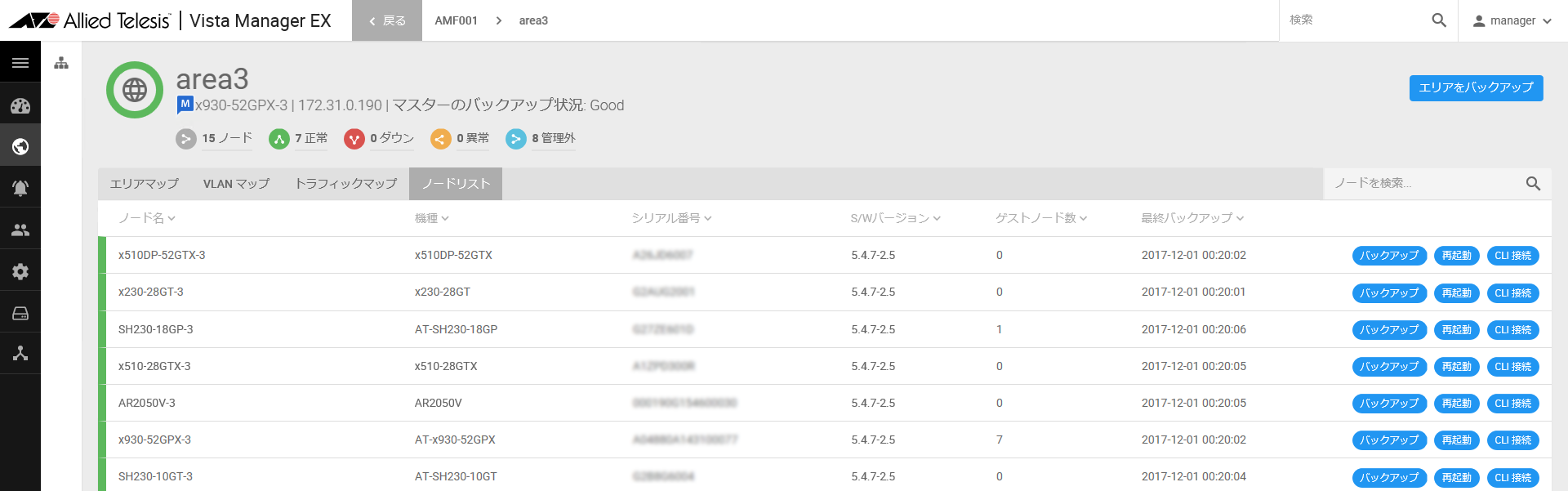Sort by S/Wバージョン column header

click(x=896, y=218)
